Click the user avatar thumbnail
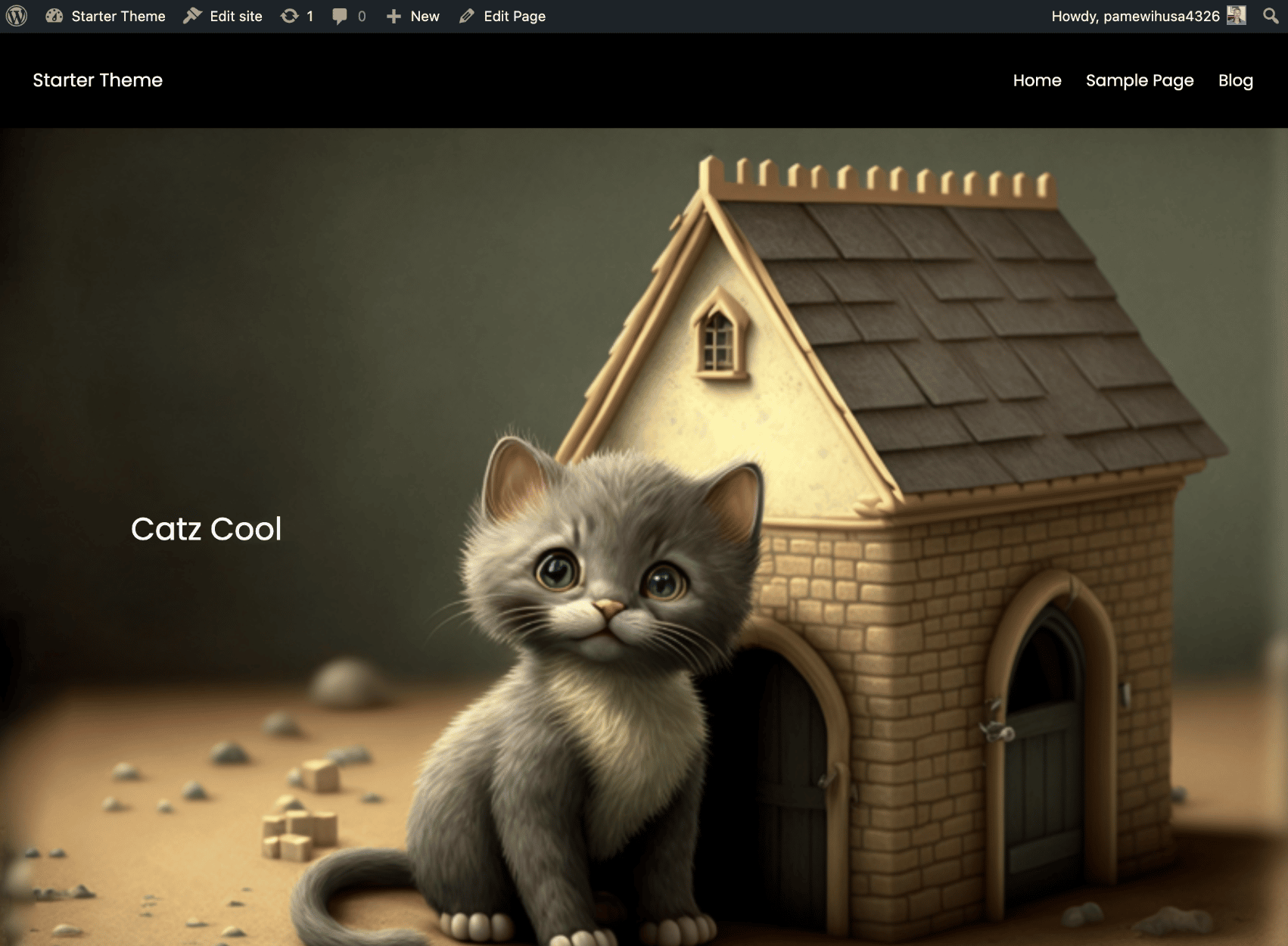The height and width of the screenshot is (946, 1288). pyautogui.click(x=1236, y=15)
